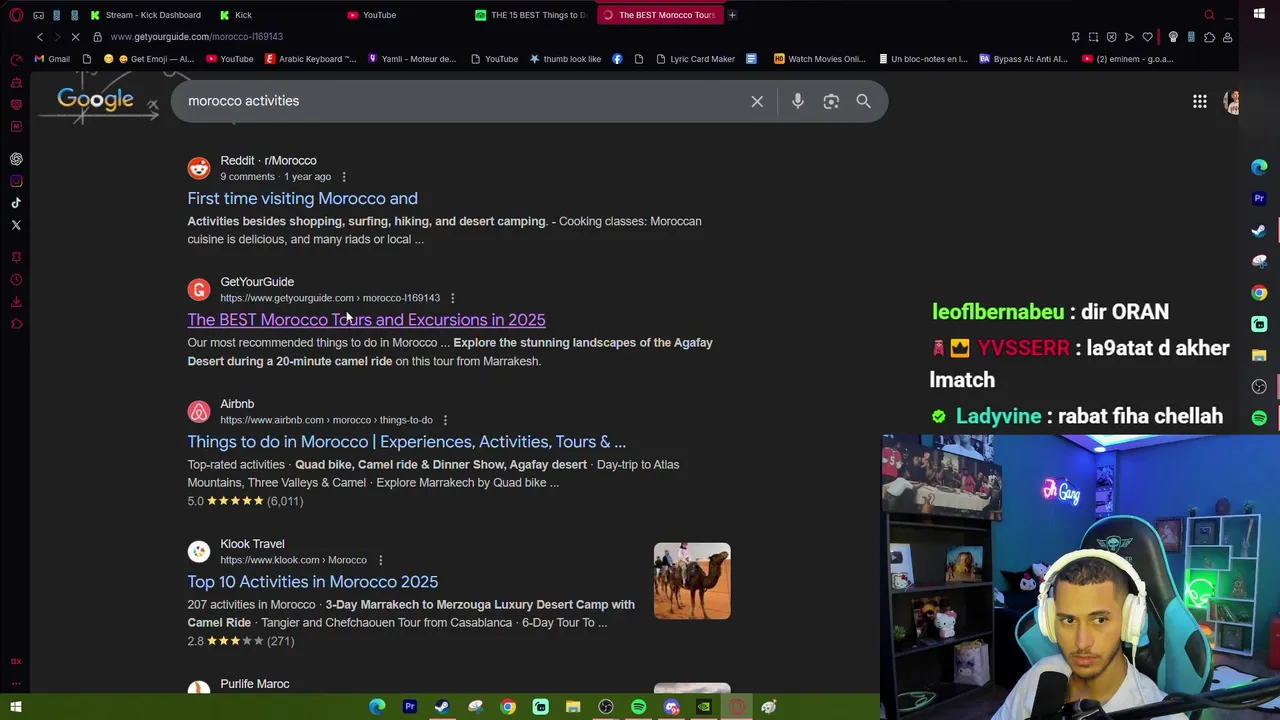Open Watch Movies Online bookmark

pos(820,59)
